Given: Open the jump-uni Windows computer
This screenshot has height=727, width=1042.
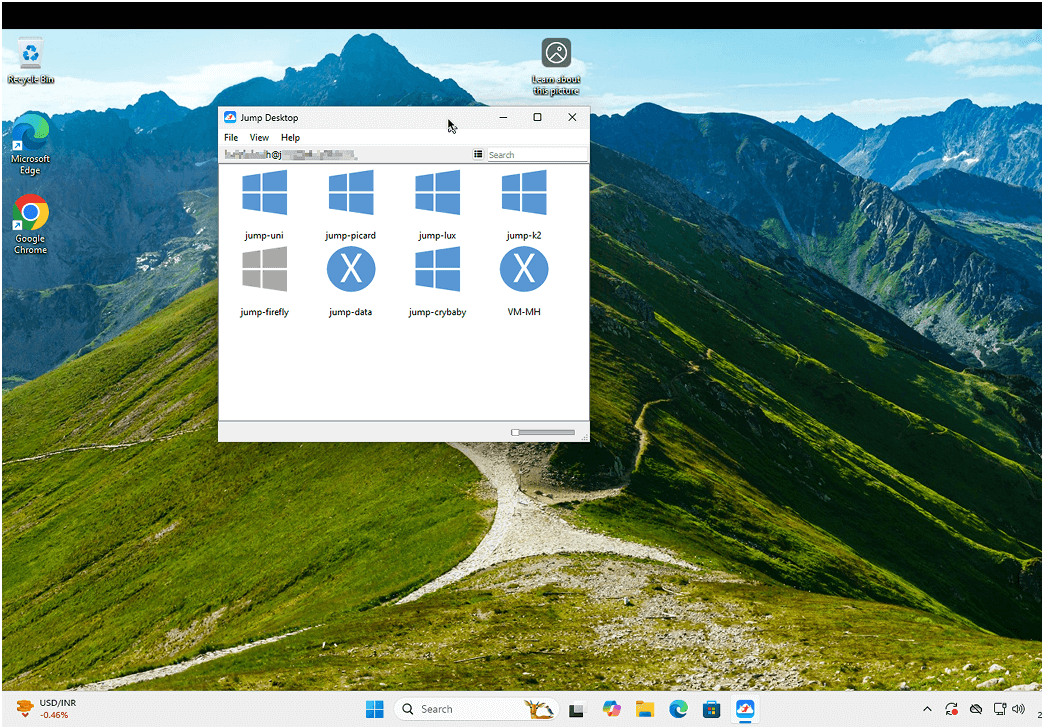Looking at the screenshot, I should click(264, 193).
